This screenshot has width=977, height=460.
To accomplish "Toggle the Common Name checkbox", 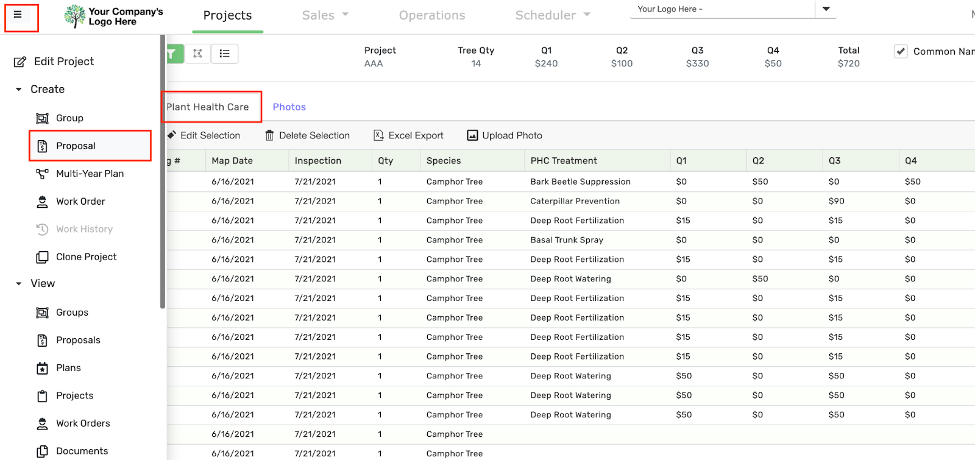I will click(x=901, y=51).
